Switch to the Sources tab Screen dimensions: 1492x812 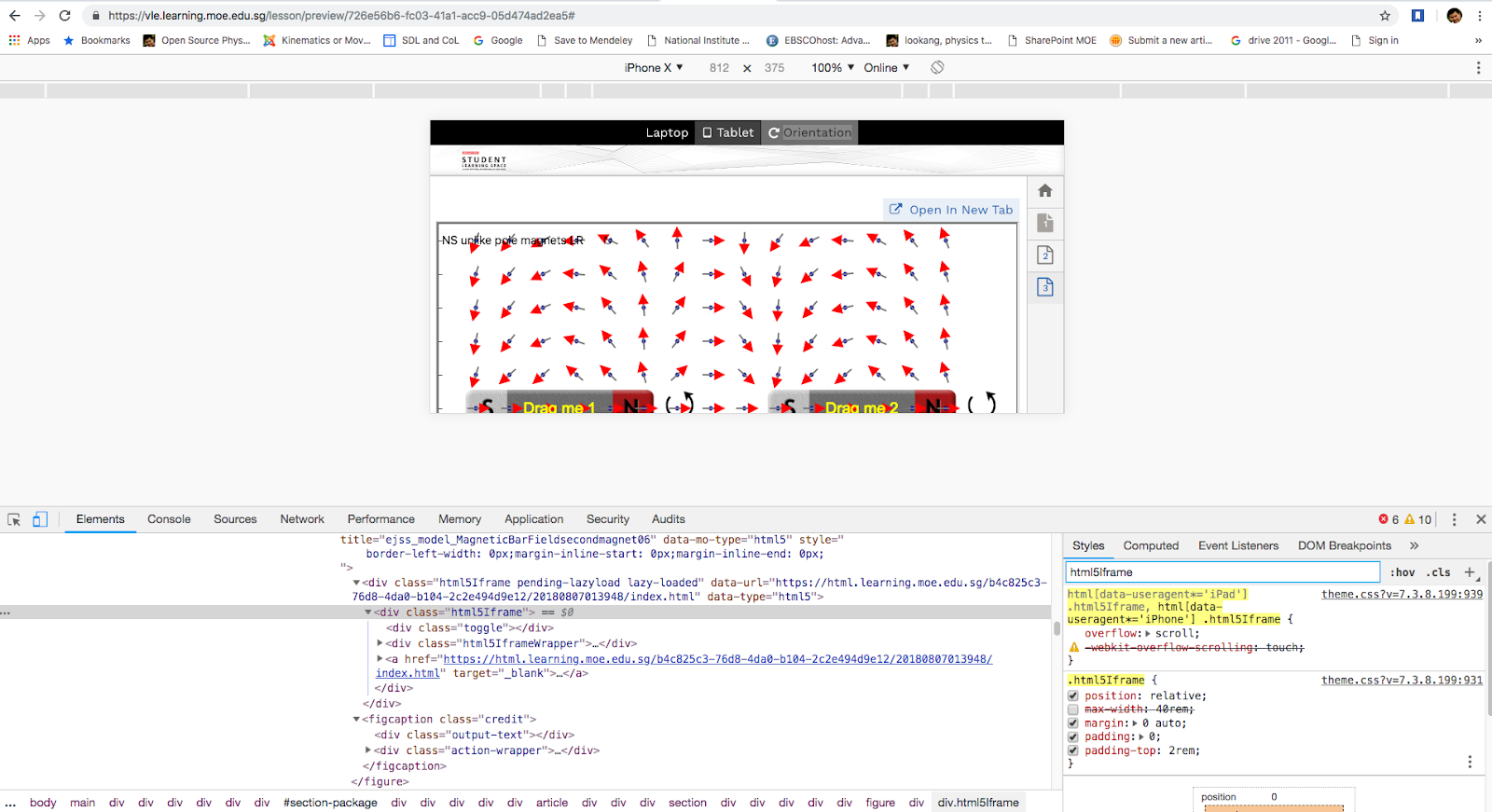click(x=235, y=519)
